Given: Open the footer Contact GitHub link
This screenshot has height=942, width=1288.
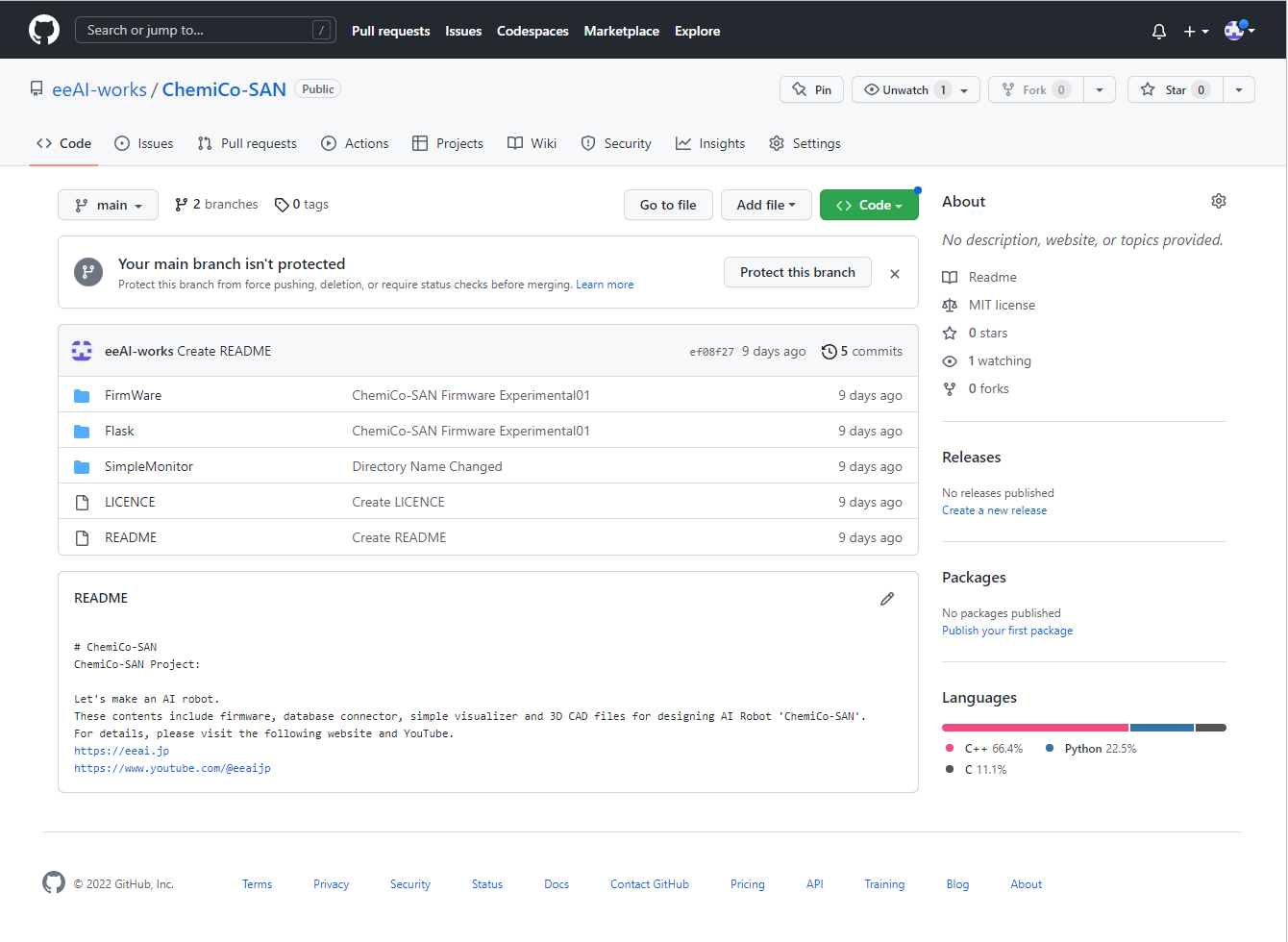Looking at the screenshot, I should click(650, 884).
